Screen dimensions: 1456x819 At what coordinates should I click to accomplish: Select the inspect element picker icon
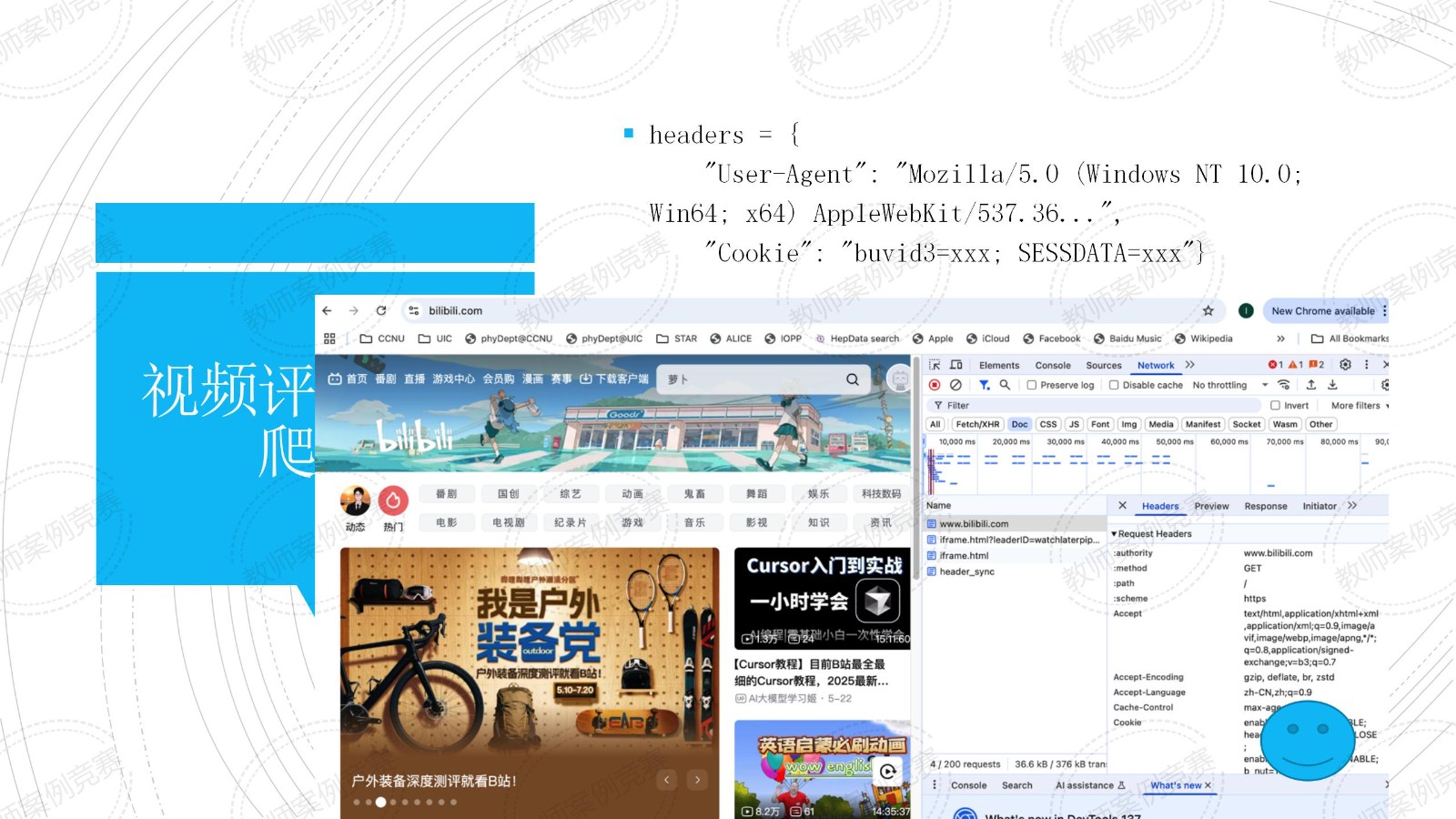tap(935, 365)
